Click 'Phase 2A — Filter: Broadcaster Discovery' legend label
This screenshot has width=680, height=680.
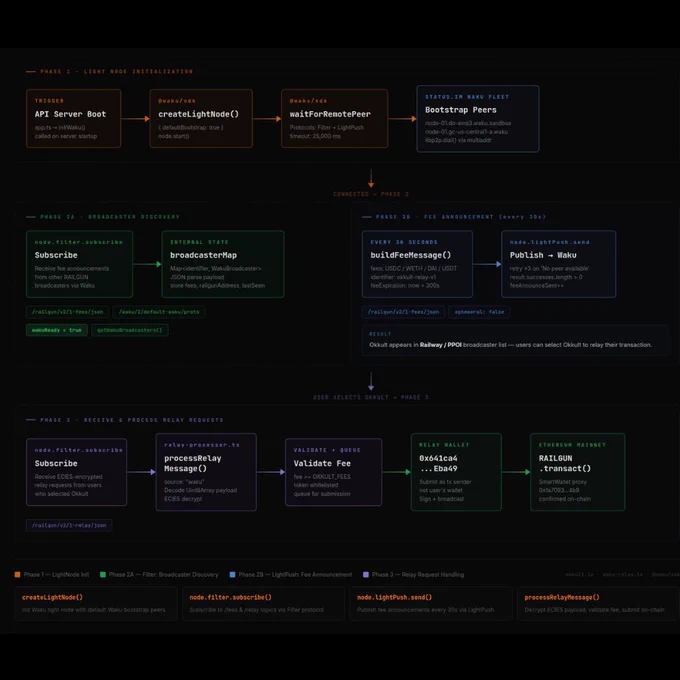click(163, 574)
